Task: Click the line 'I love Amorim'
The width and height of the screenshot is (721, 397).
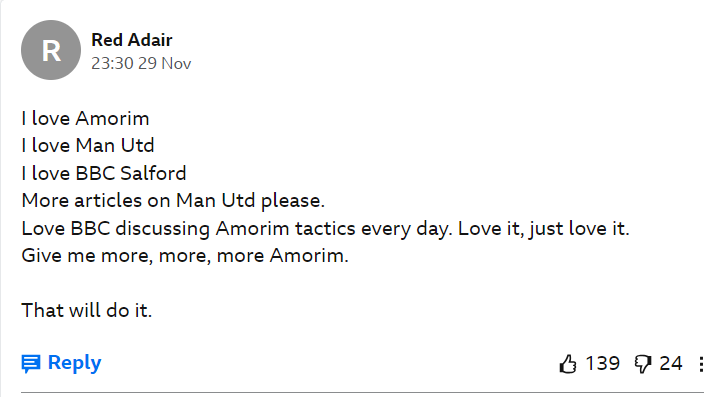Action: tap(86, 118)
